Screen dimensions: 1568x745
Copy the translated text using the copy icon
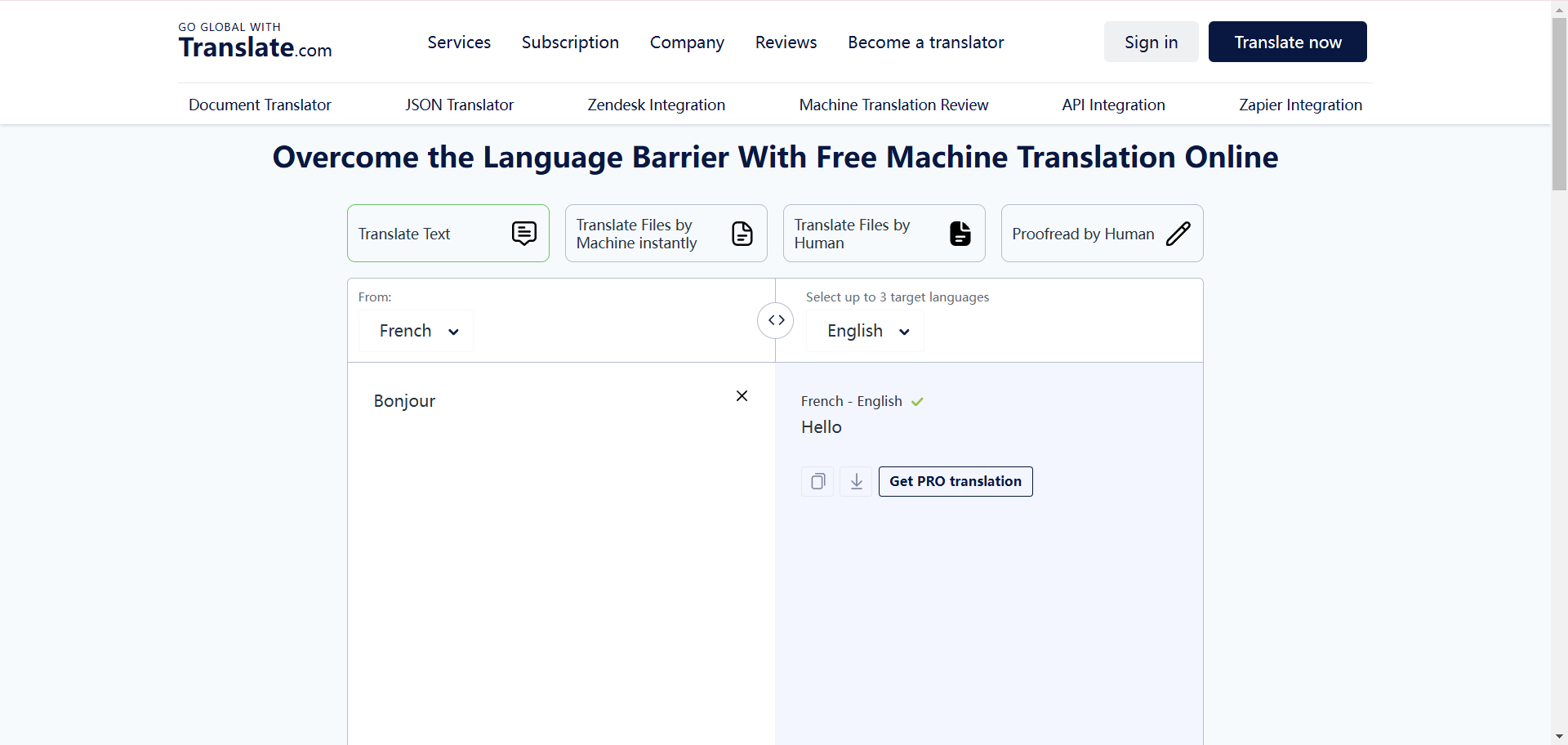pos(817,481)
